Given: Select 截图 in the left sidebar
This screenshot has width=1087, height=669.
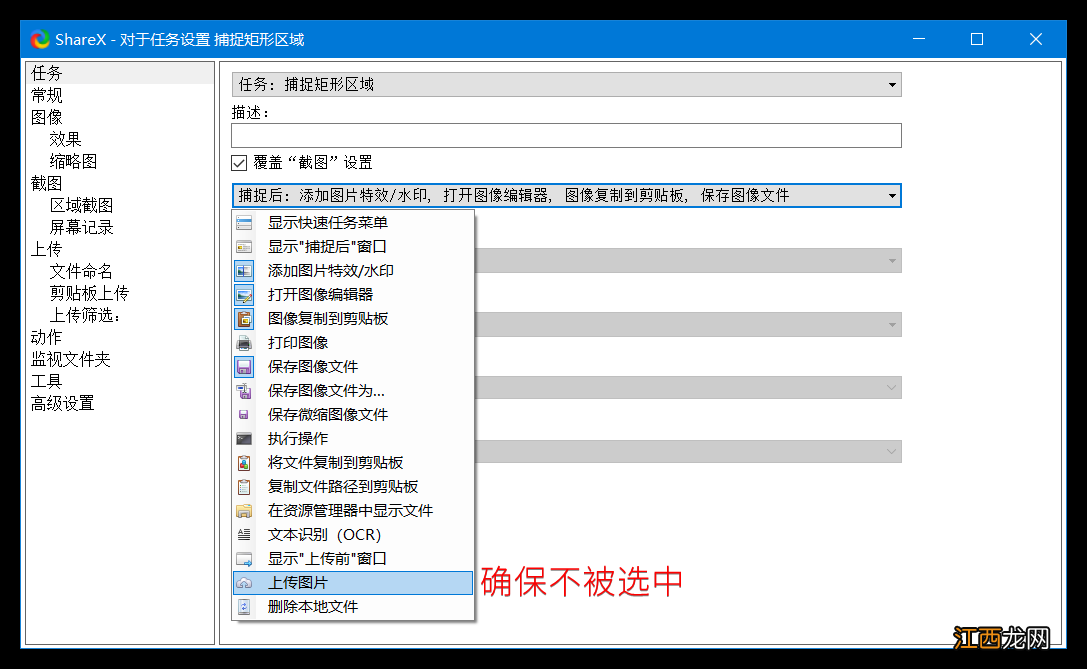Looking at the screenshot, I should tap(46, 183).
